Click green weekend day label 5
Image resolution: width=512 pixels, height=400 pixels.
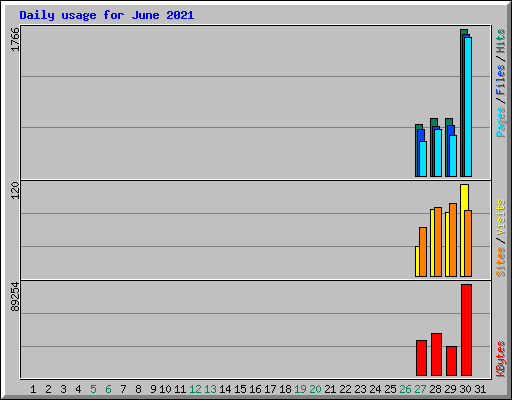click(x=93, y=389)
